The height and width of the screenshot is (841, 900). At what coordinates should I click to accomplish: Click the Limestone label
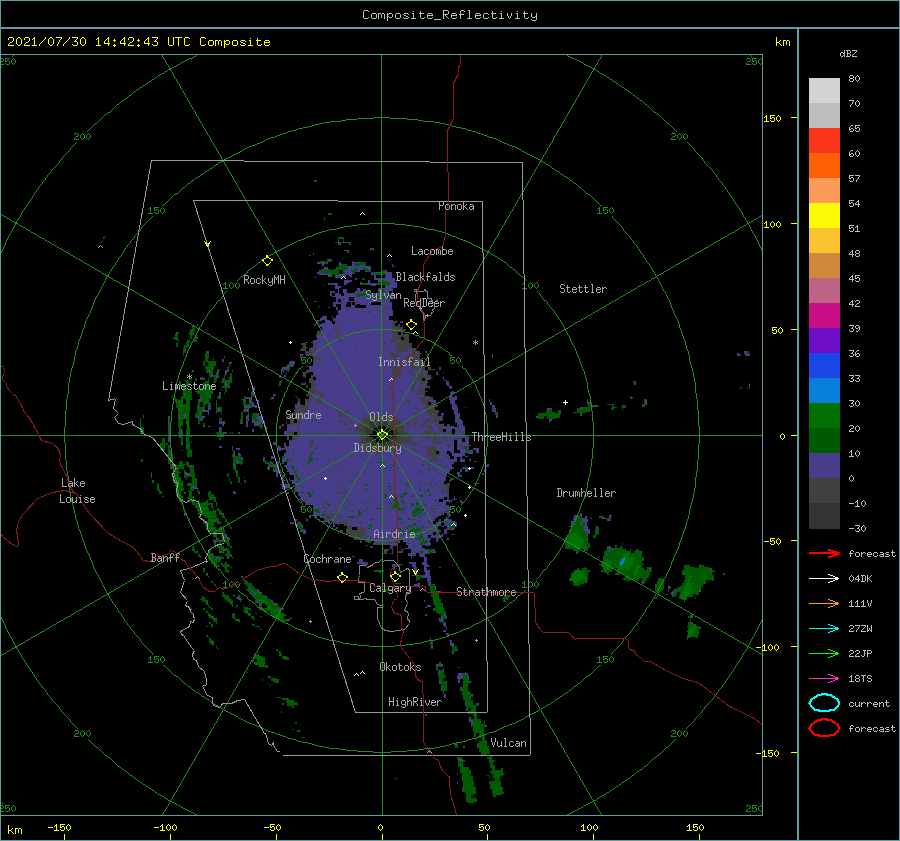(x=189, y=386)
